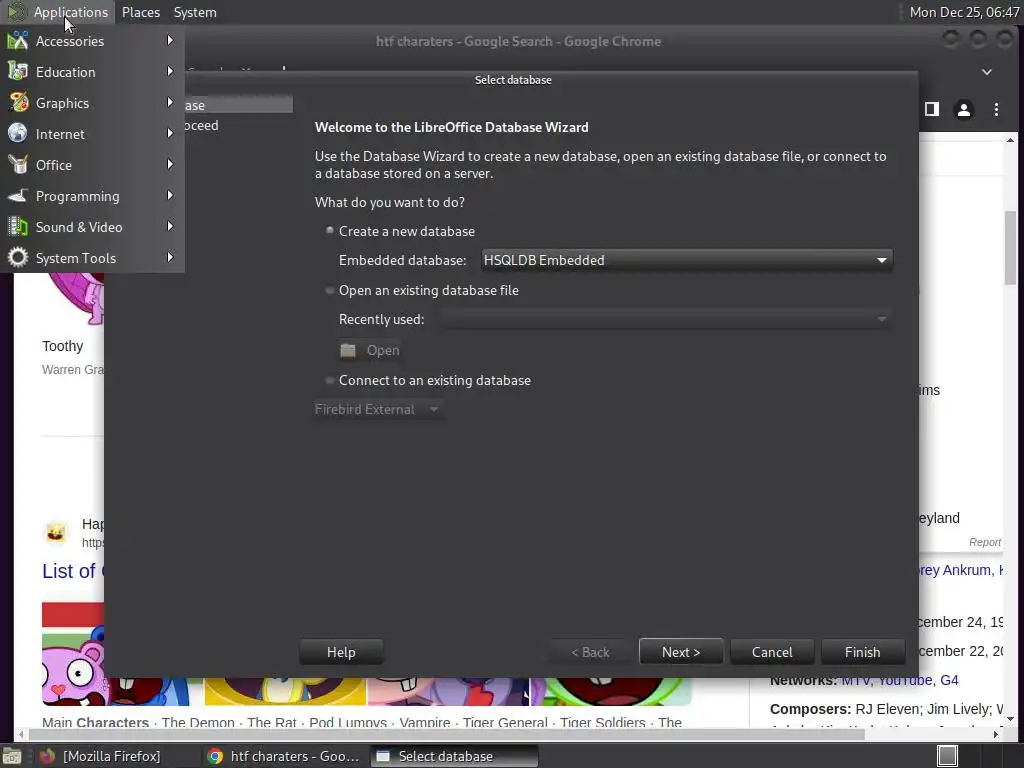Click the Happy Tree Friends site favicon in Chrome
Screen dimensions: 1024x768
(x=56, y=533)
